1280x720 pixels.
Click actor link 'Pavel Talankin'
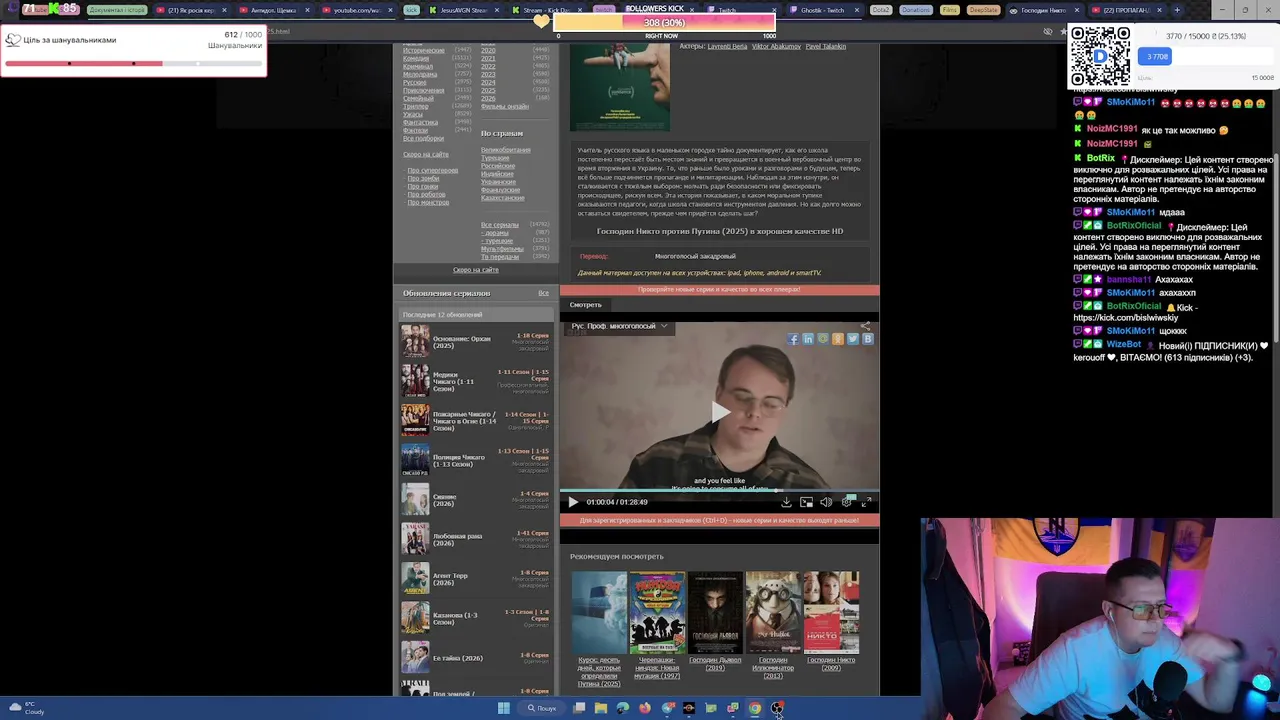click(825, 46)
